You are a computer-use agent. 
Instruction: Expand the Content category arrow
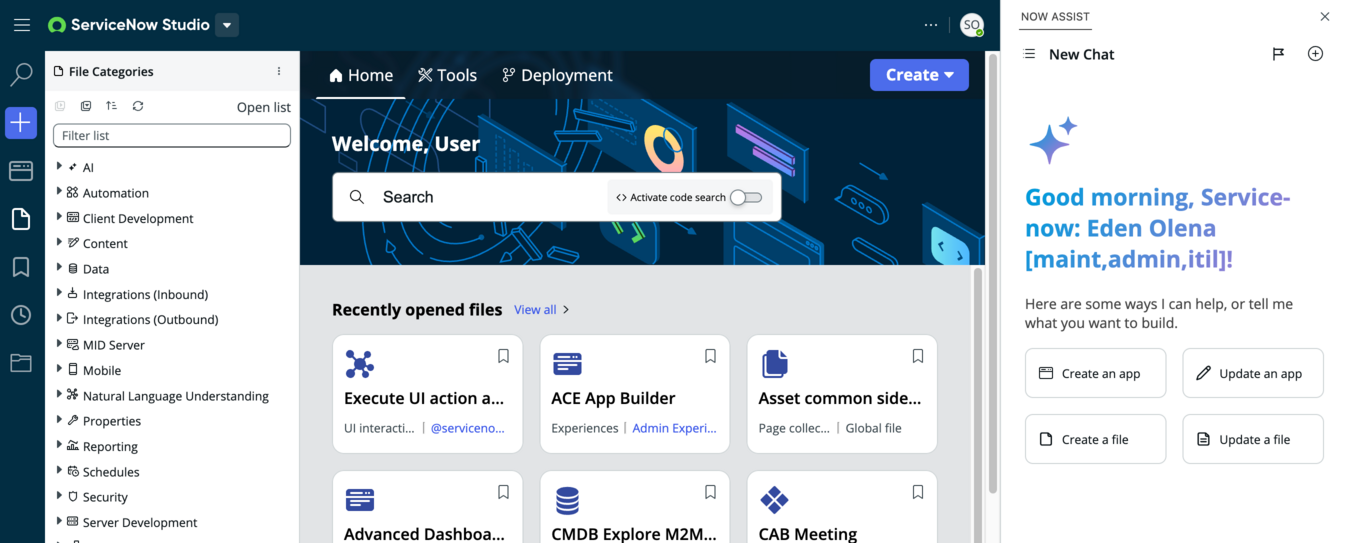click(x=59, y=243)
